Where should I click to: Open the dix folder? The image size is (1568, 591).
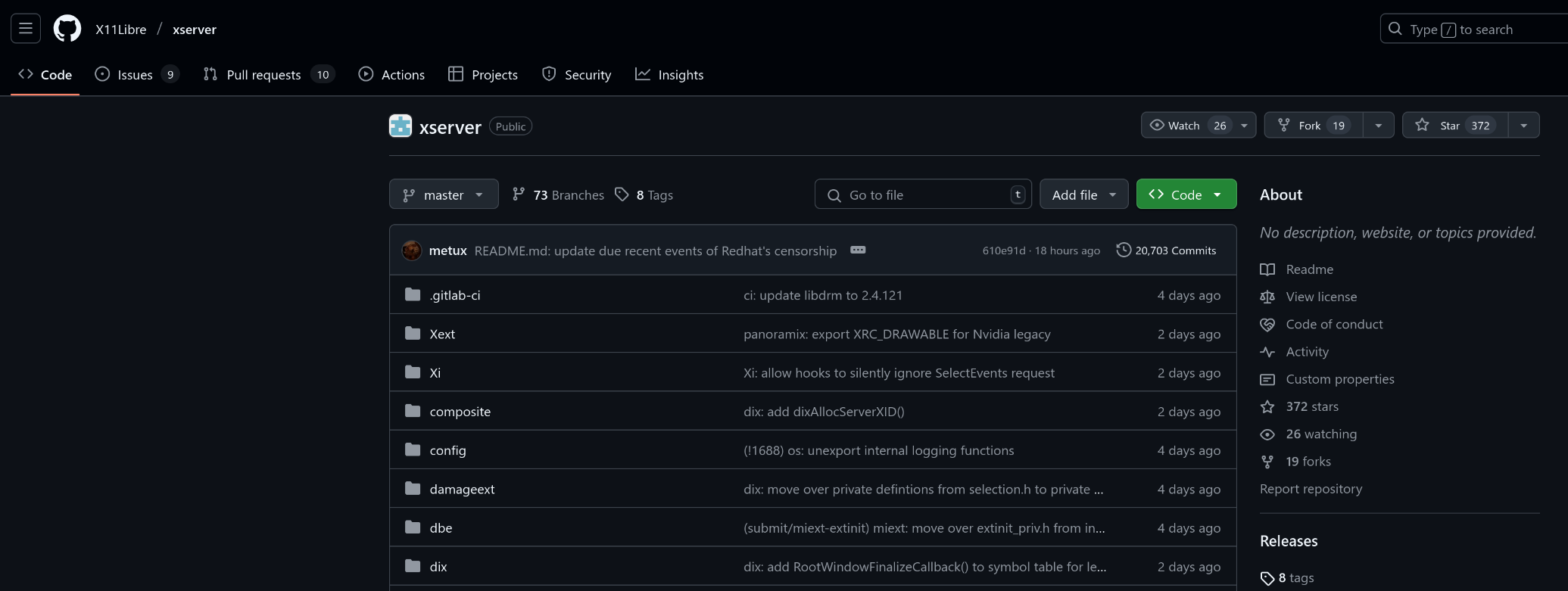(438, 567)
